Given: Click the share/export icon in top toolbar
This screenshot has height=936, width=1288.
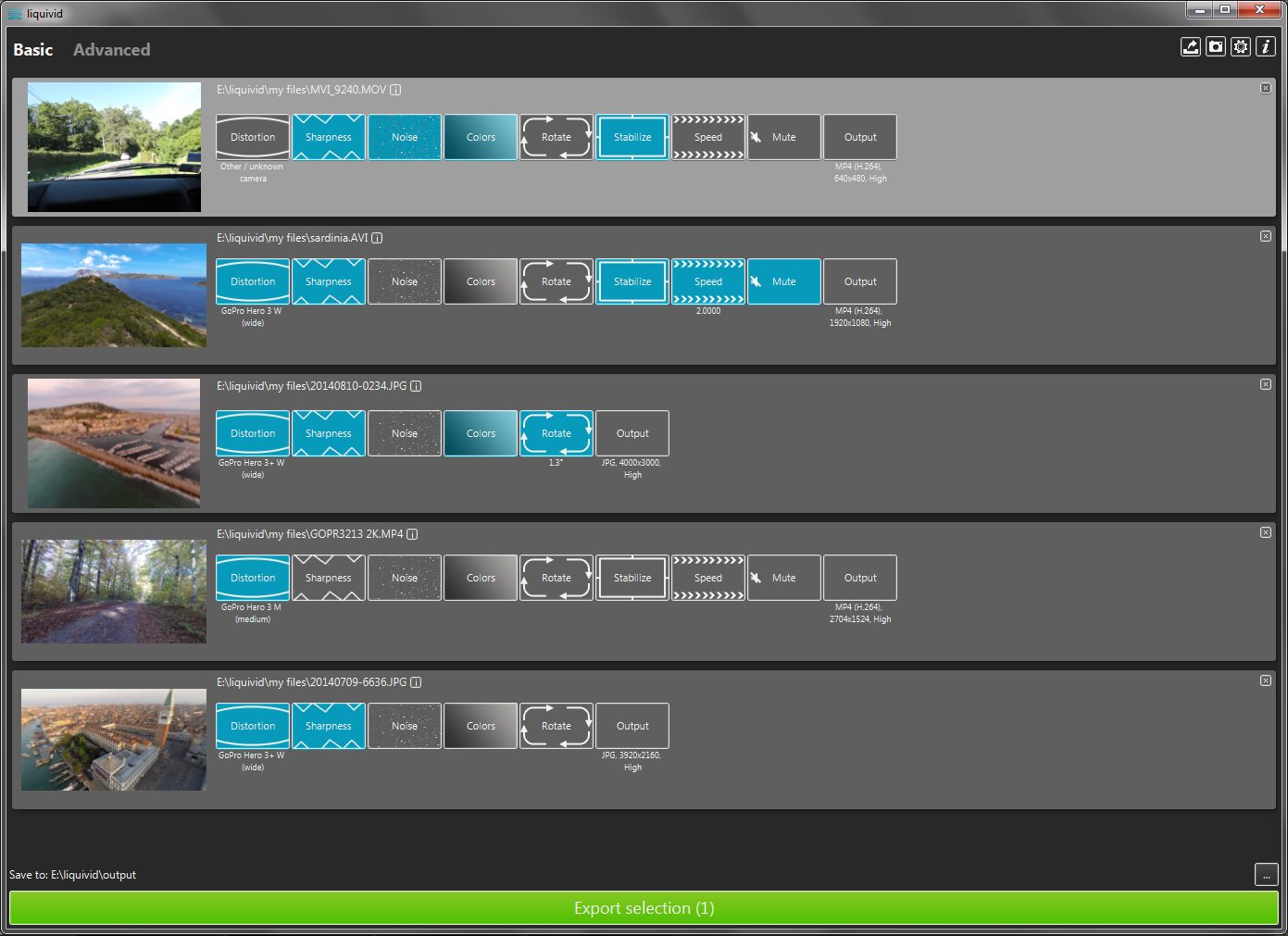Looking at the screenshot, I should 1191,47.
